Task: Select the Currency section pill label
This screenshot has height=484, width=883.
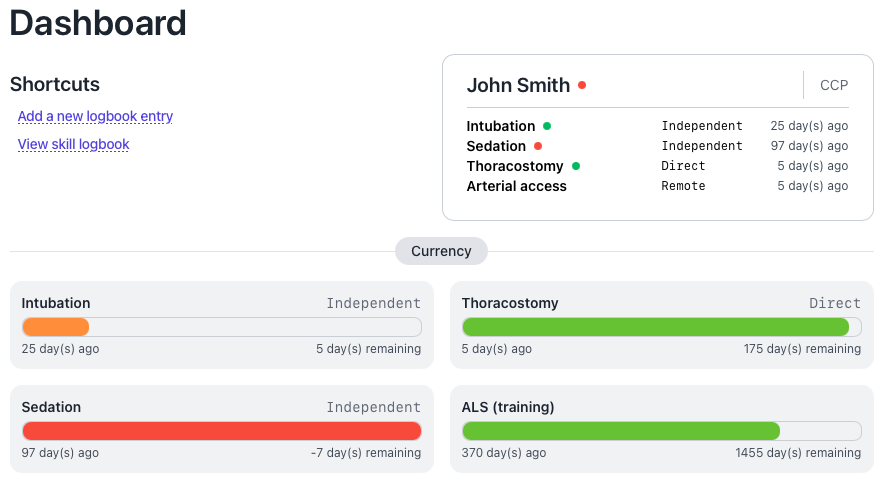Action: coord(441,251)
